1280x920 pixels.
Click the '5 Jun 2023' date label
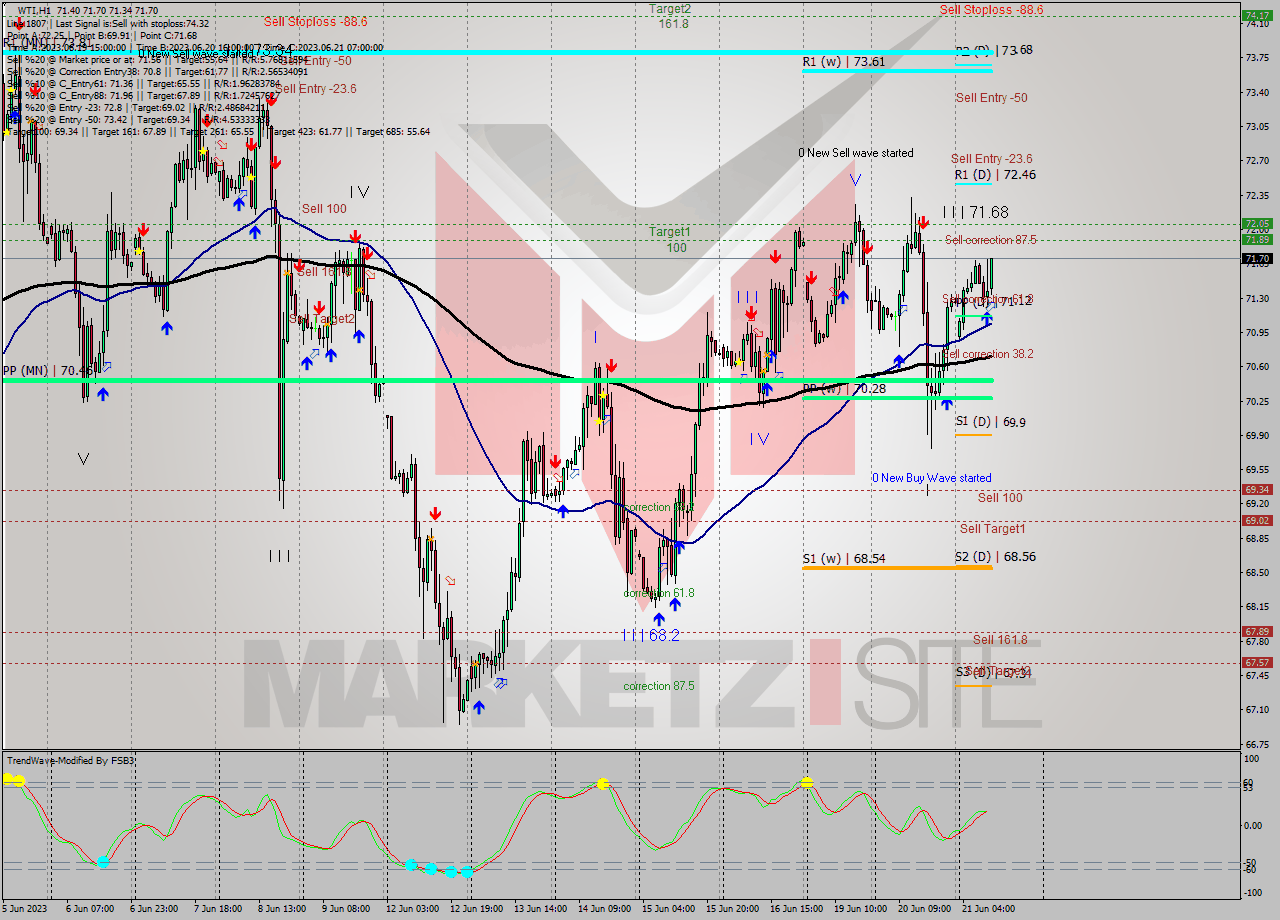[26, 908]
